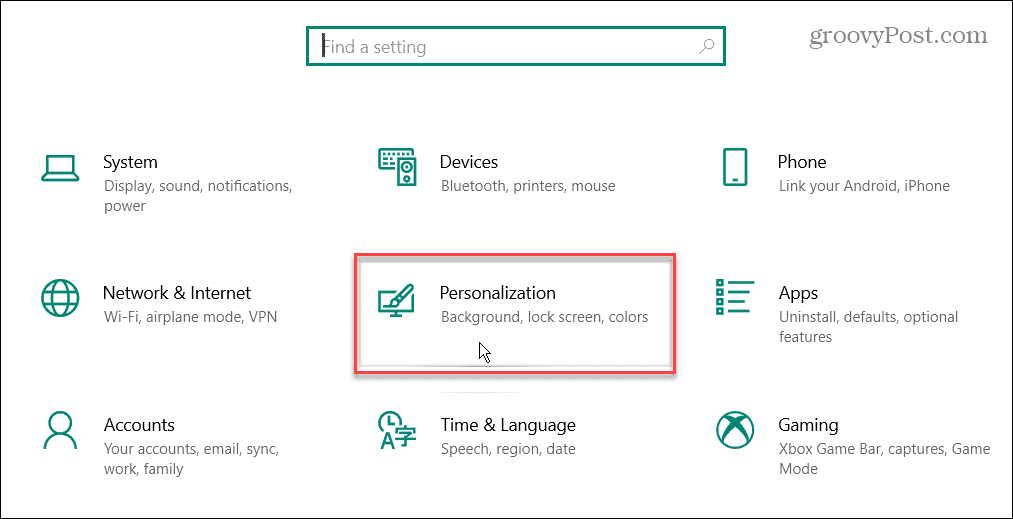The width and height of the screenshot is (1013, 519).
Task: Go to the Apps label
Action: [798, 293]
